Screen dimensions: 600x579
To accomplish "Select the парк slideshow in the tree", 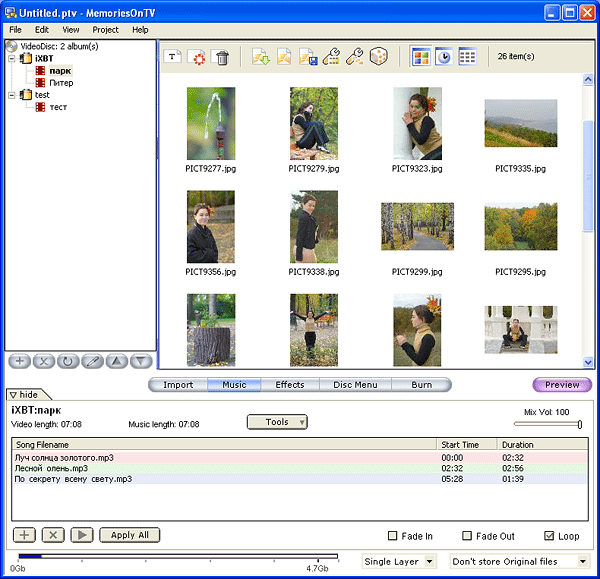I will coord(60,71).
